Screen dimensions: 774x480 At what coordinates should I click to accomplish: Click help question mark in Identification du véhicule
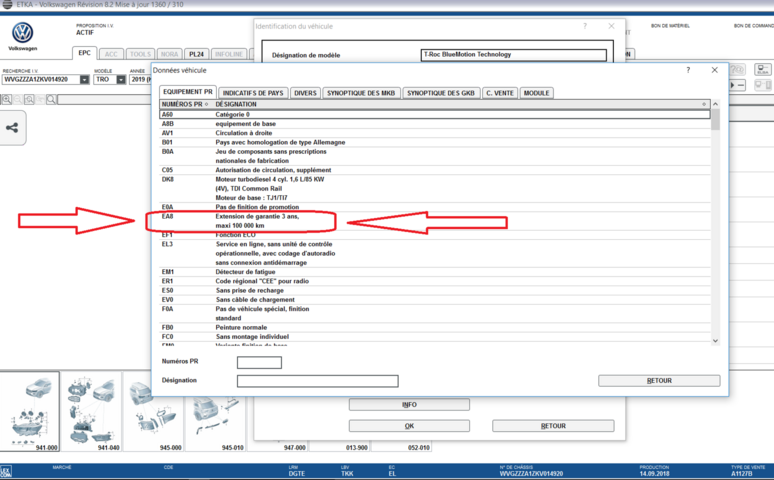click(585, 26)
